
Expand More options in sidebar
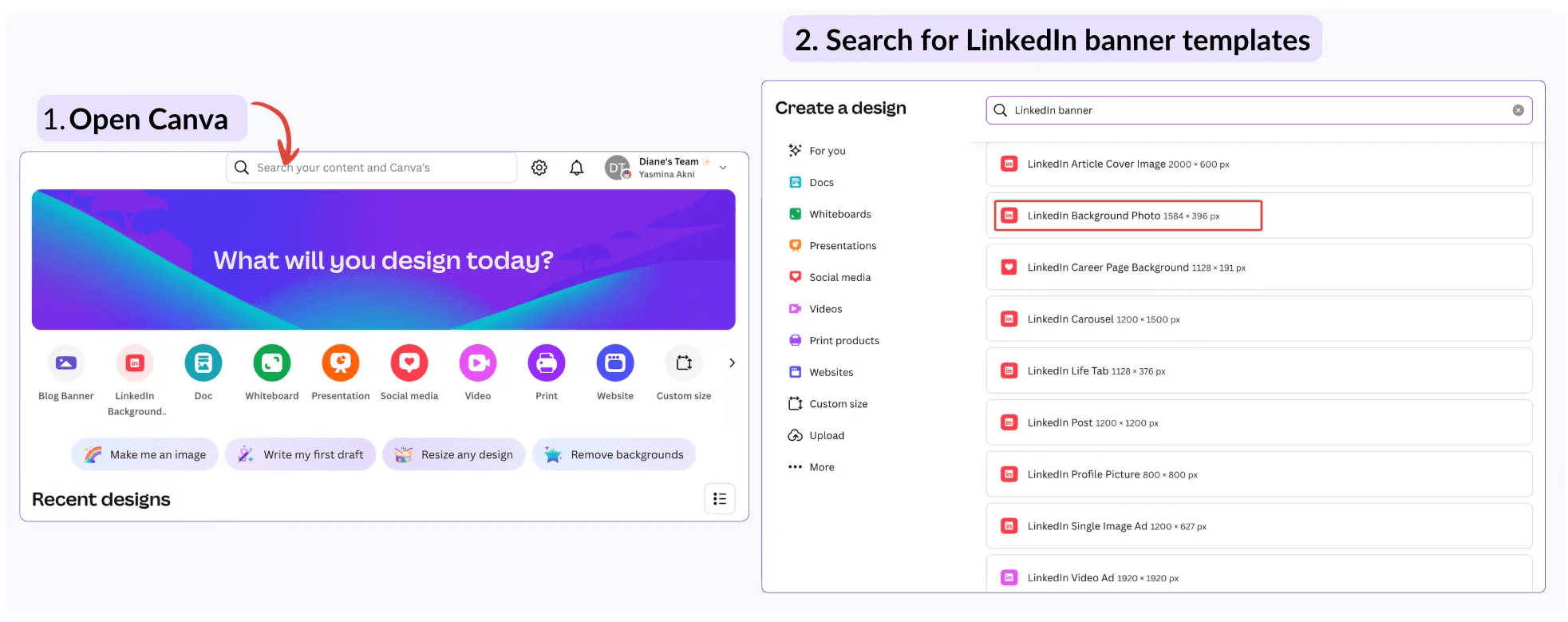click(811, 467)
